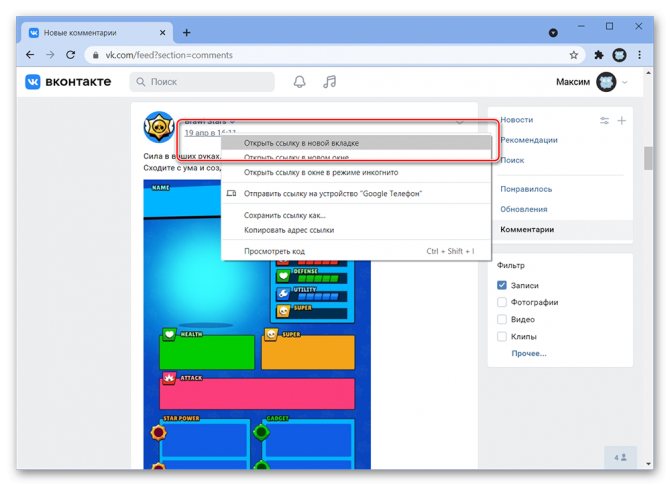The height and width of the screenshot is (486, 670).
Task: Check the "Видео" filter checkbox
Action: [502, 319]
